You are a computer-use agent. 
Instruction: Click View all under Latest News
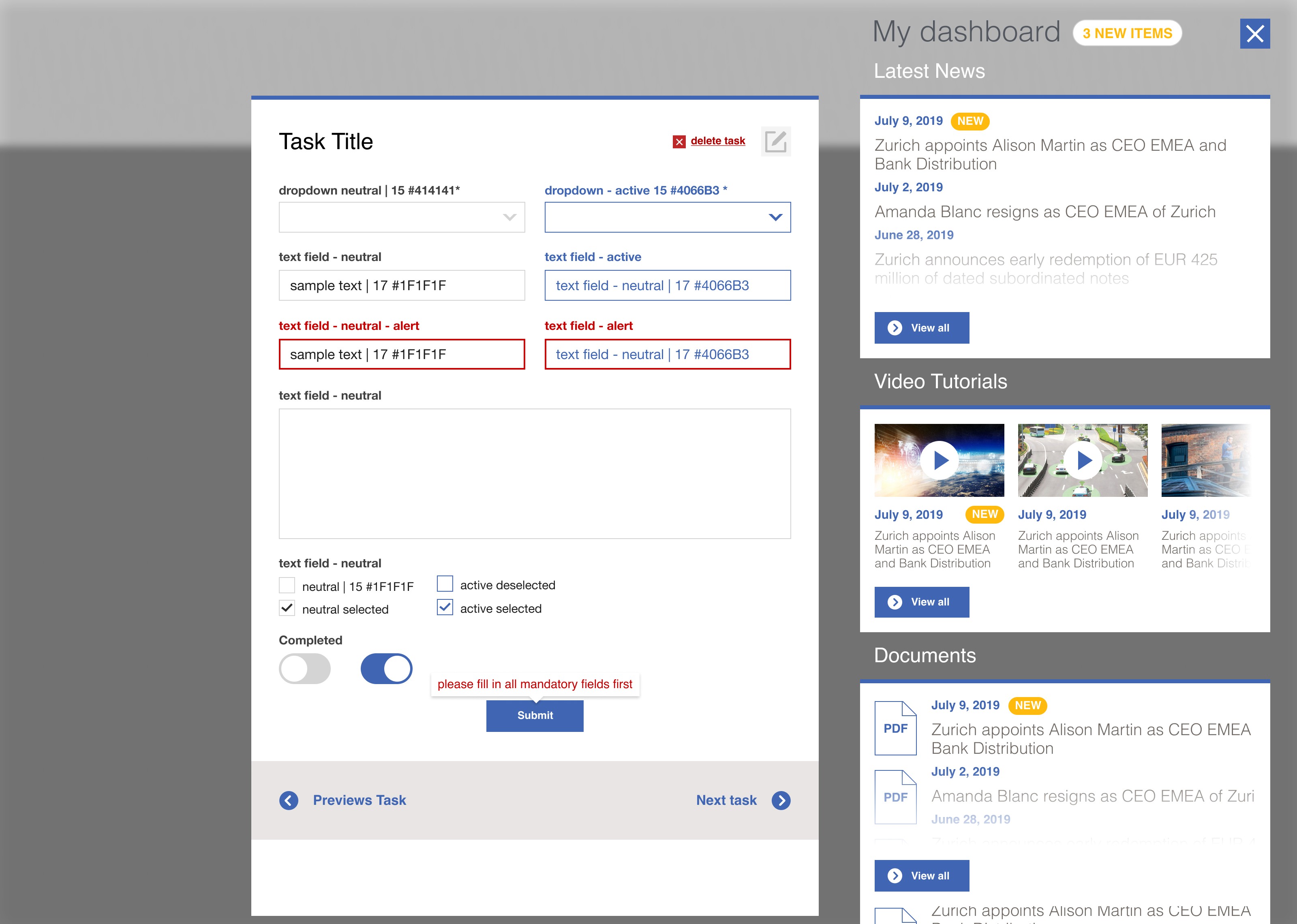[x=922, y=328]
